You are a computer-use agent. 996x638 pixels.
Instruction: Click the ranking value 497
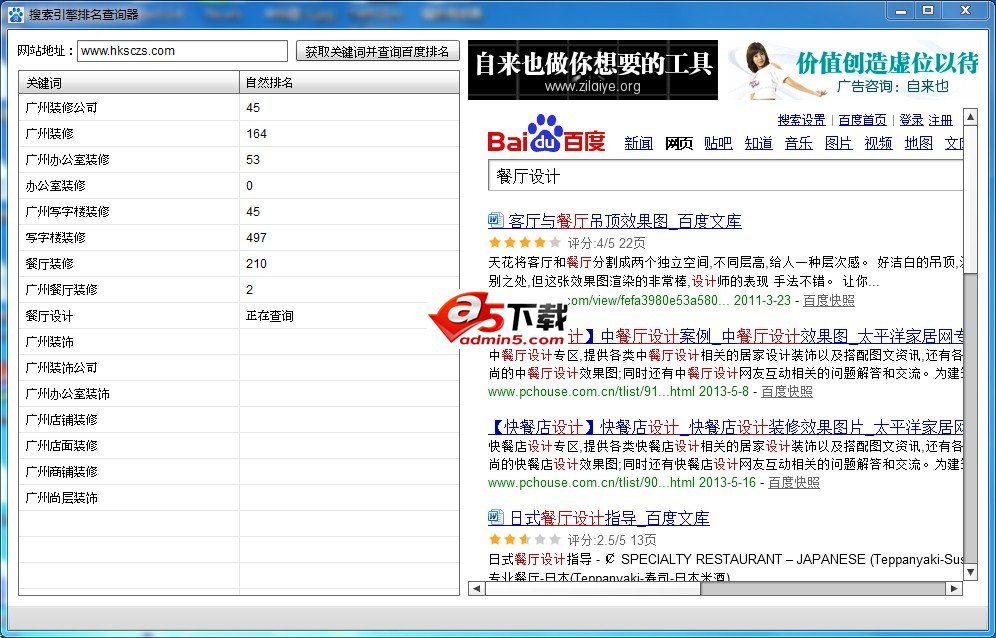(x=257, y=238)
